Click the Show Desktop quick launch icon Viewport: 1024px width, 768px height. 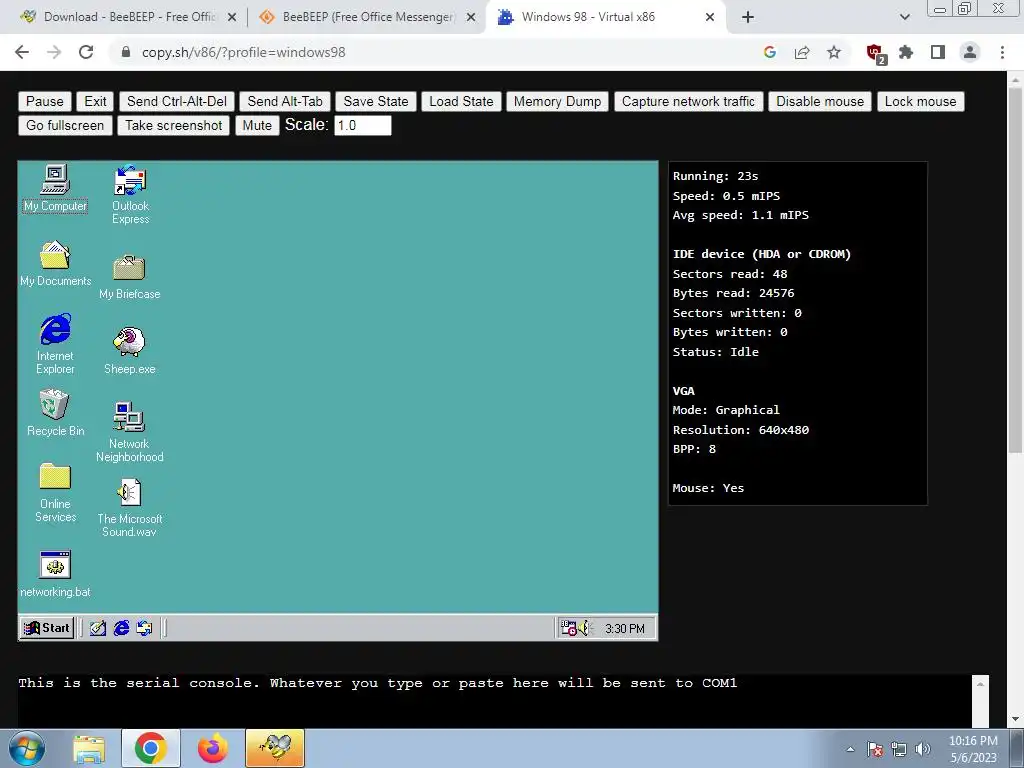coord(98,628)
